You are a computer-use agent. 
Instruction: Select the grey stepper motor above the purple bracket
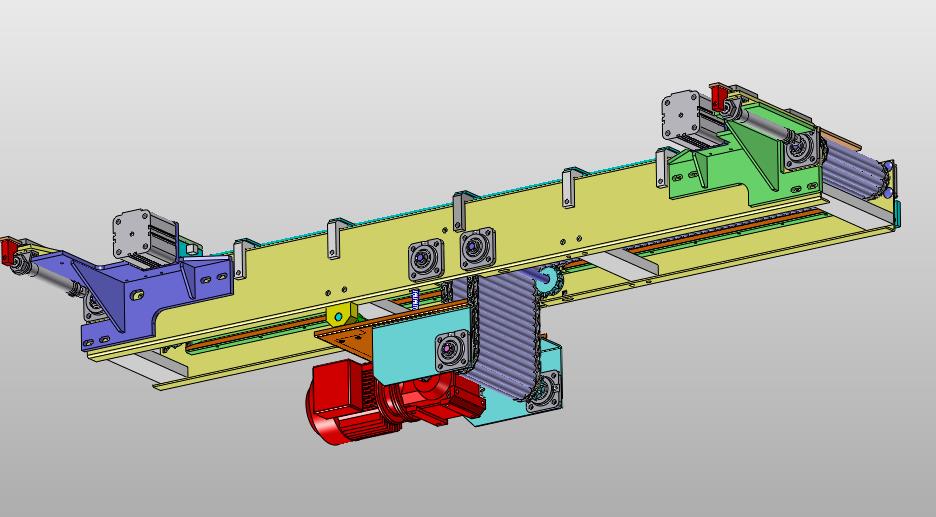pos(144,238)
